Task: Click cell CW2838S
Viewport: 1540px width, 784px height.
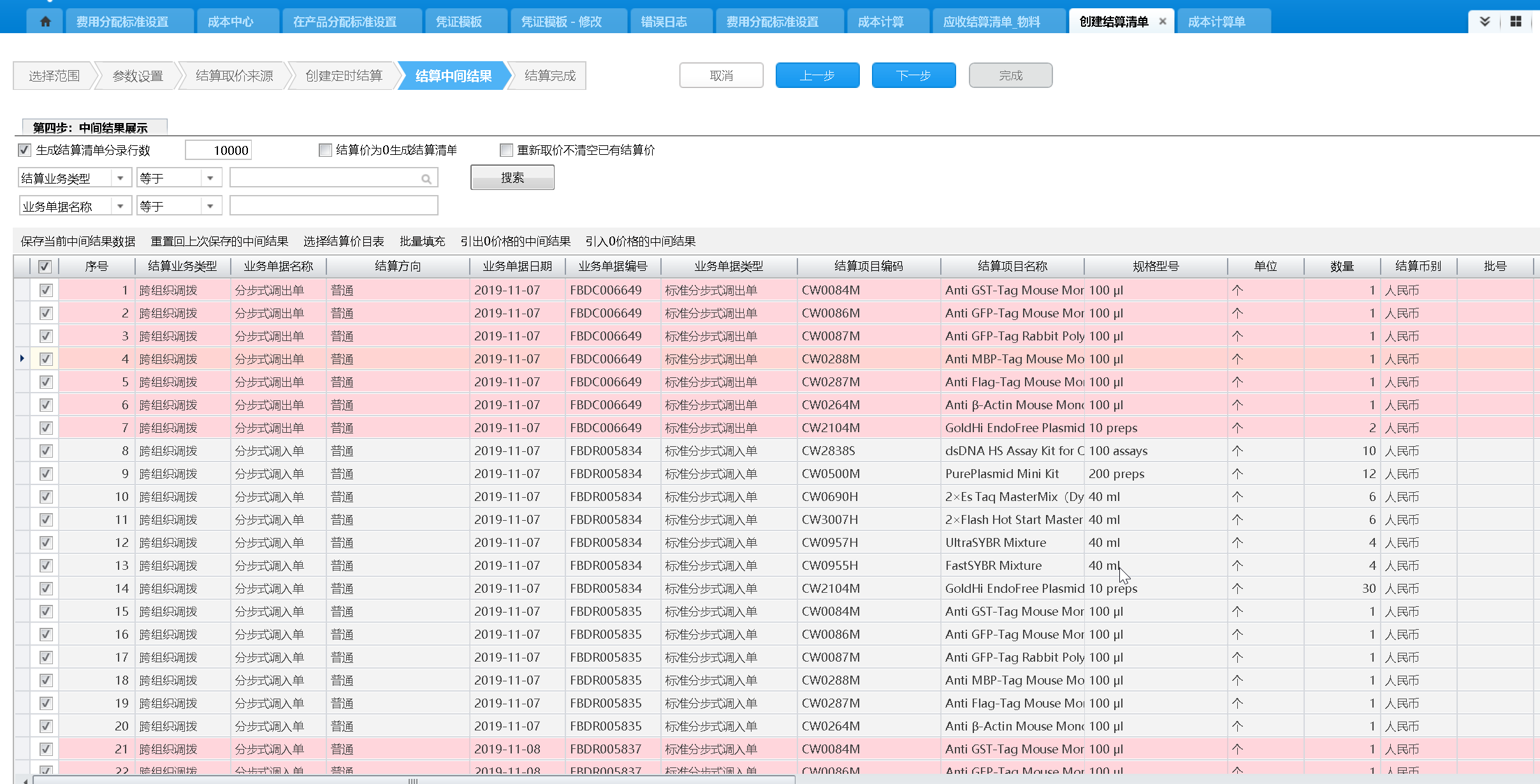Action: 869,451
